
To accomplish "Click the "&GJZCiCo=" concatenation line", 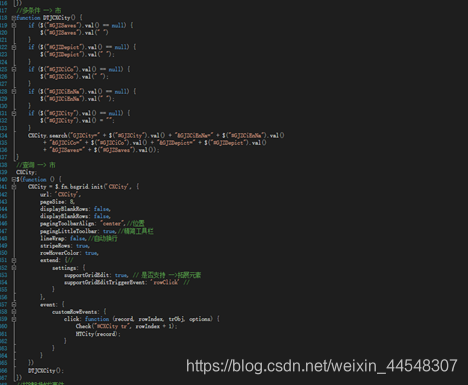I will tap(155, 143).
